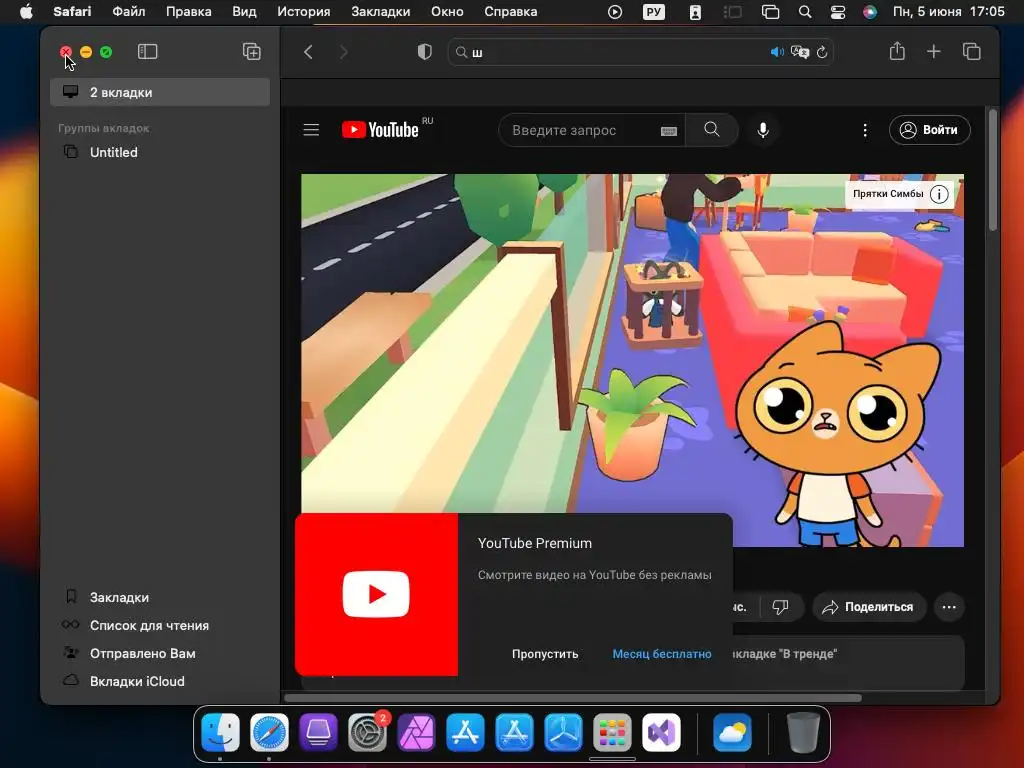The image size is (1024, 768).
Task: Reload the current page
Action: pyautogui.click(x=822, y=52)
